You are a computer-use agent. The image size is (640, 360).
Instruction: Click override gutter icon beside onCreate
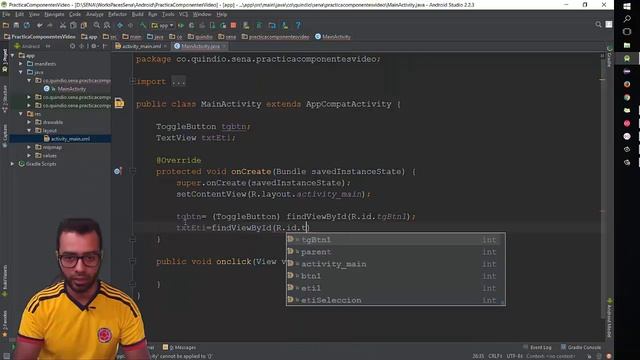coord(118,171)
